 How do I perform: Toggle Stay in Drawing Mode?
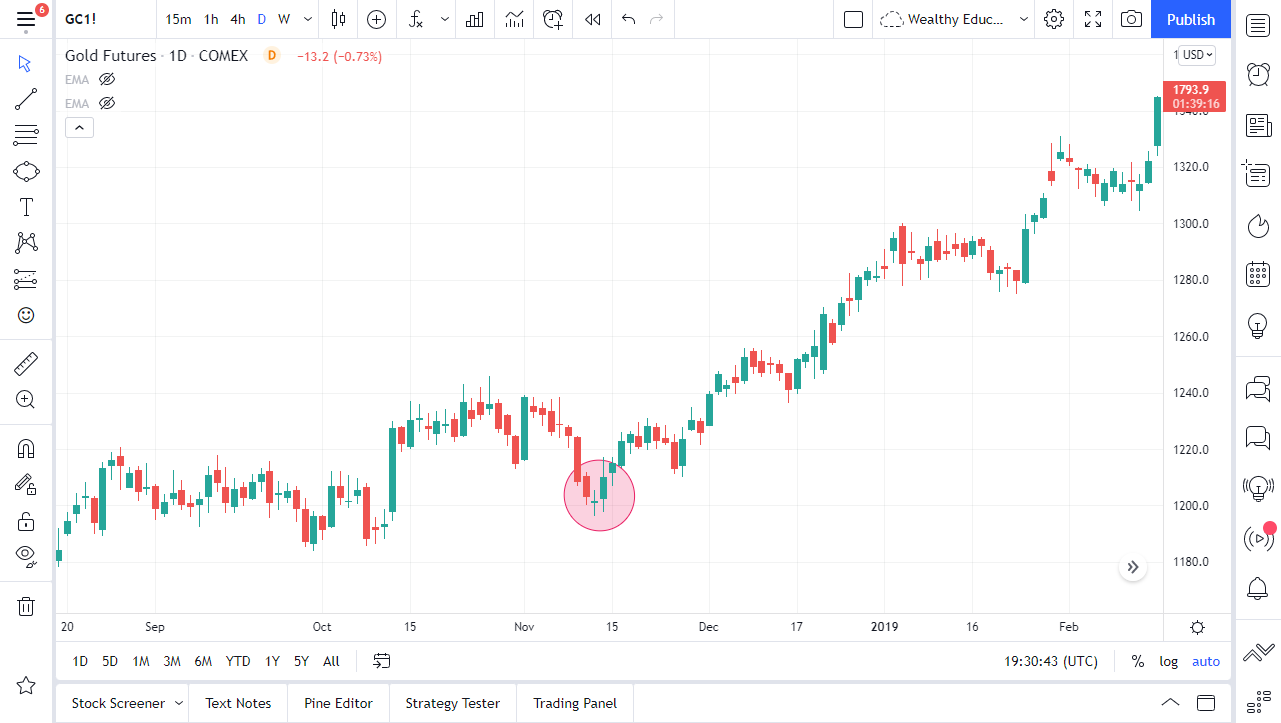26,485
